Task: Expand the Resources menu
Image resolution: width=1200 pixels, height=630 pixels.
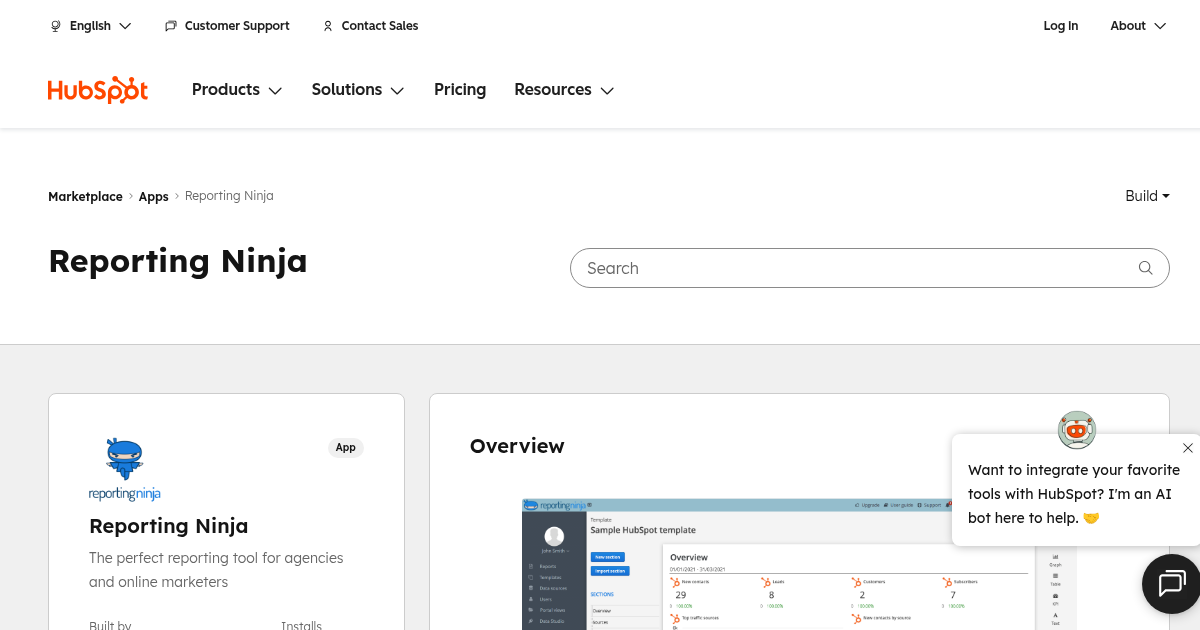Action: point(564,90)
